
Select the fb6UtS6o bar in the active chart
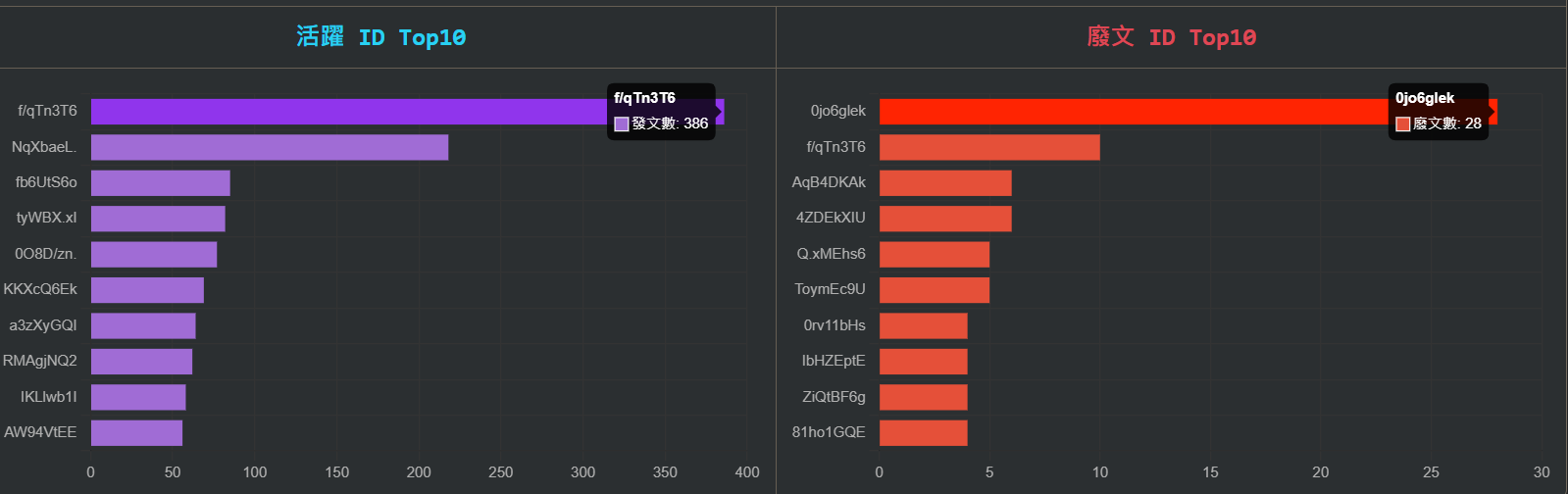coord(161,183)
